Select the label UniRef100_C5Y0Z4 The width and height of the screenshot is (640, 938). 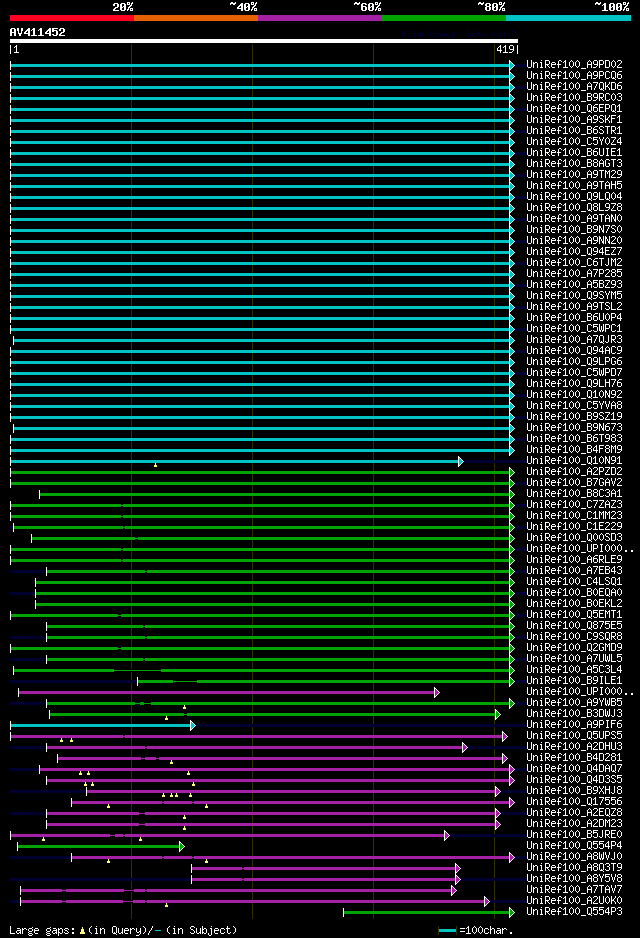pyautogui.click(x=574, y=141)
